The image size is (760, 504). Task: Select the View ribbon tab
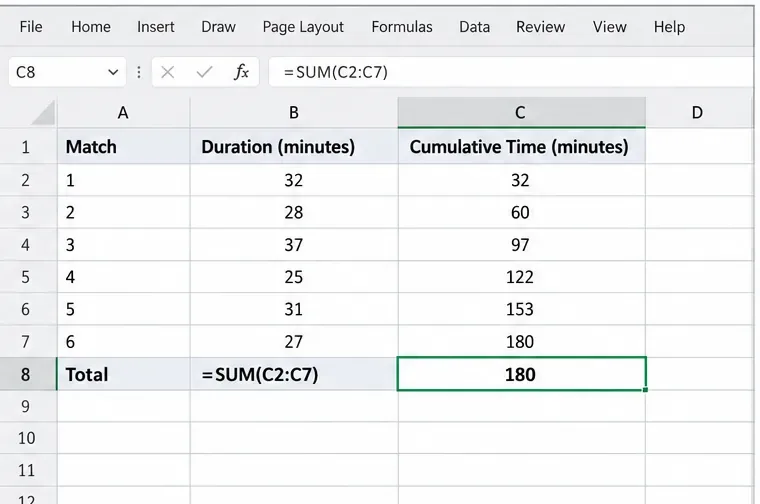tap(609, 27)
